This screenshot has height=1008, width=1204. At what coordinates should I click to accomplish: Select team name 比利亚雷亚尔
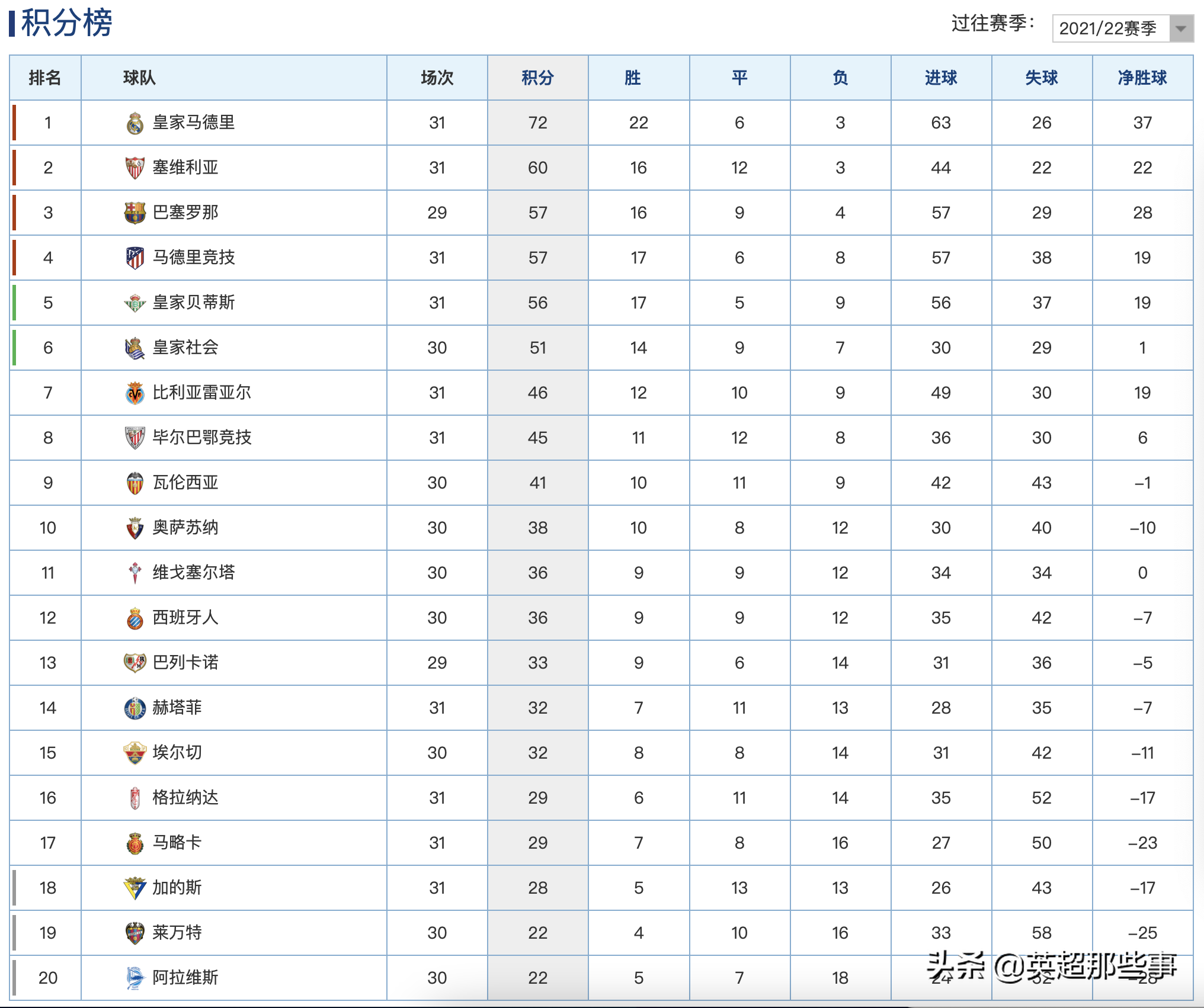point(202,393)
